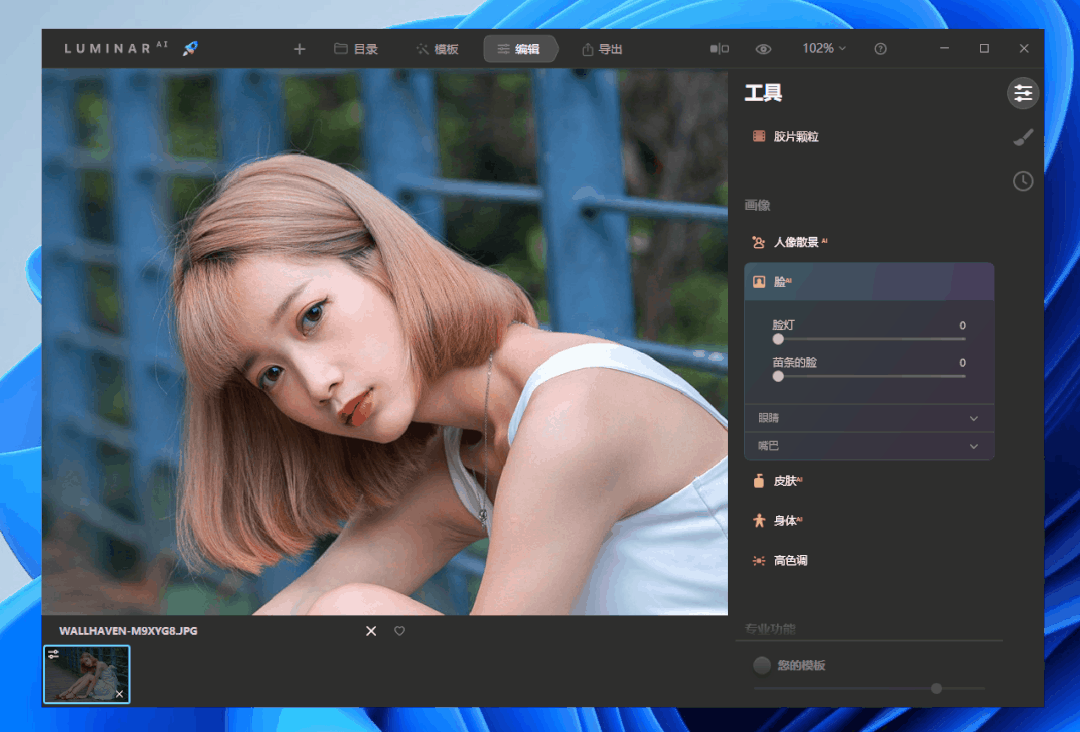Open the 102% zoom dropdown
The width and height of the screenshot is (1080, 732).
point(824,48)
